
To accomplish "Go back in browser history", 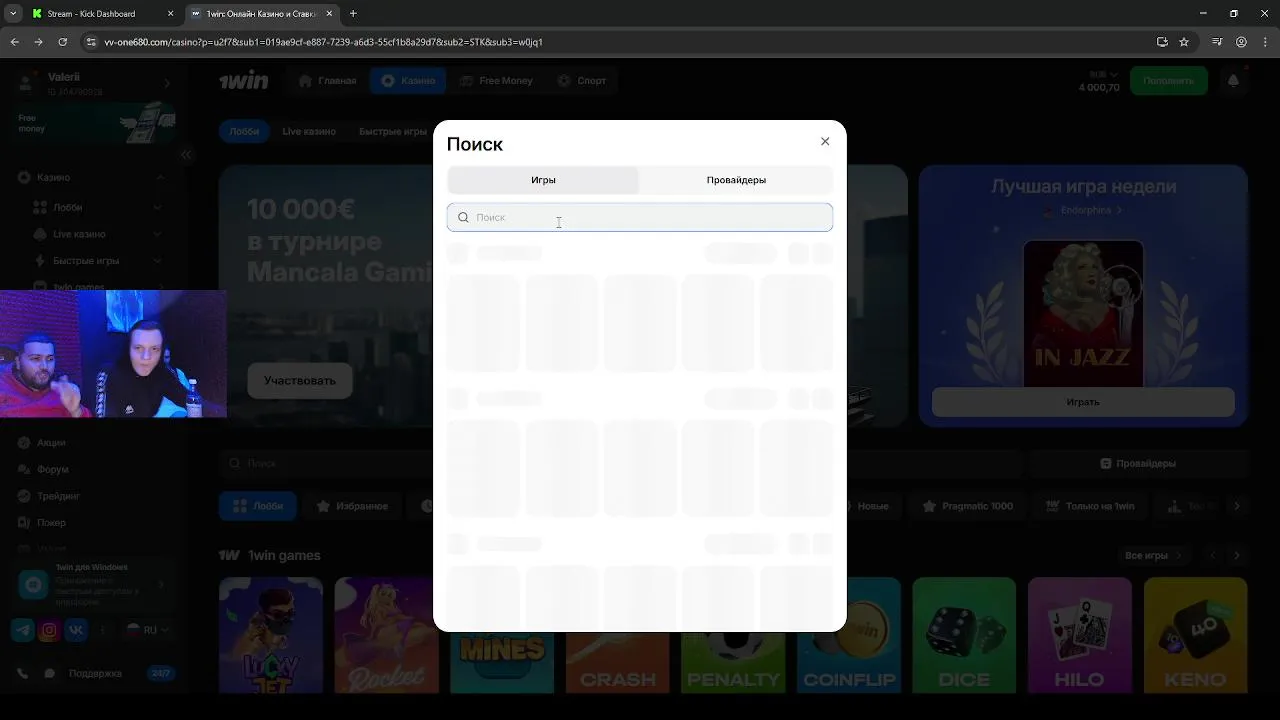I will 15,42.
